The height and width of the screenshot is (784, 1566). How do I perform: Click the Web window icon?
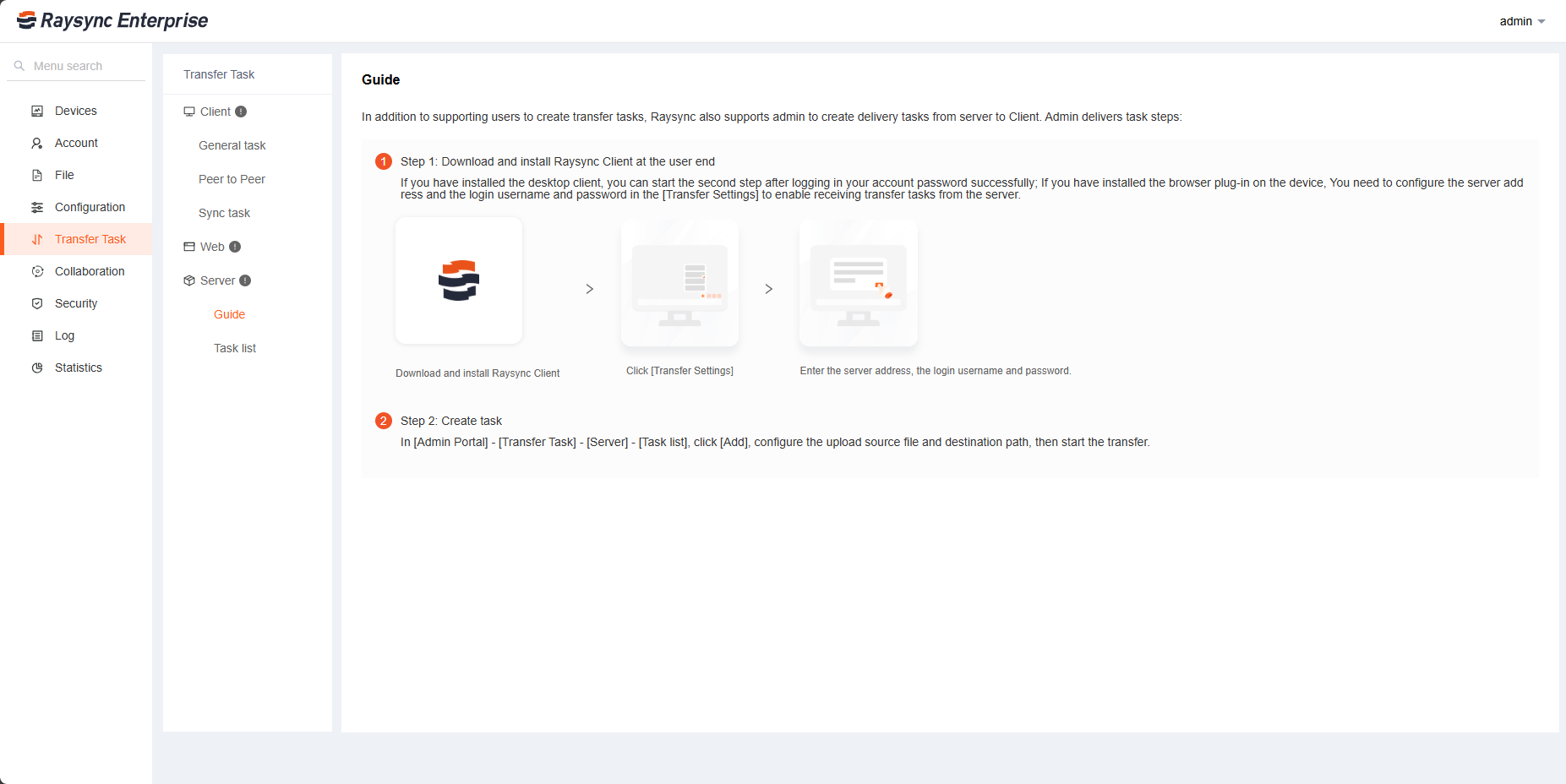coord(189,247)
